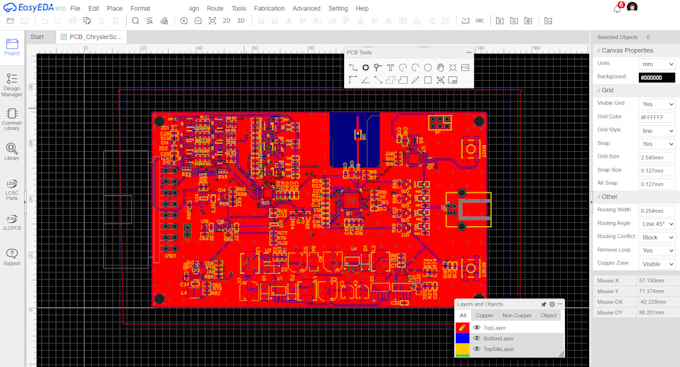680x367 pixels.
Task: Open the Design Manager sidebar panel
Action: (x=12, y=85)
